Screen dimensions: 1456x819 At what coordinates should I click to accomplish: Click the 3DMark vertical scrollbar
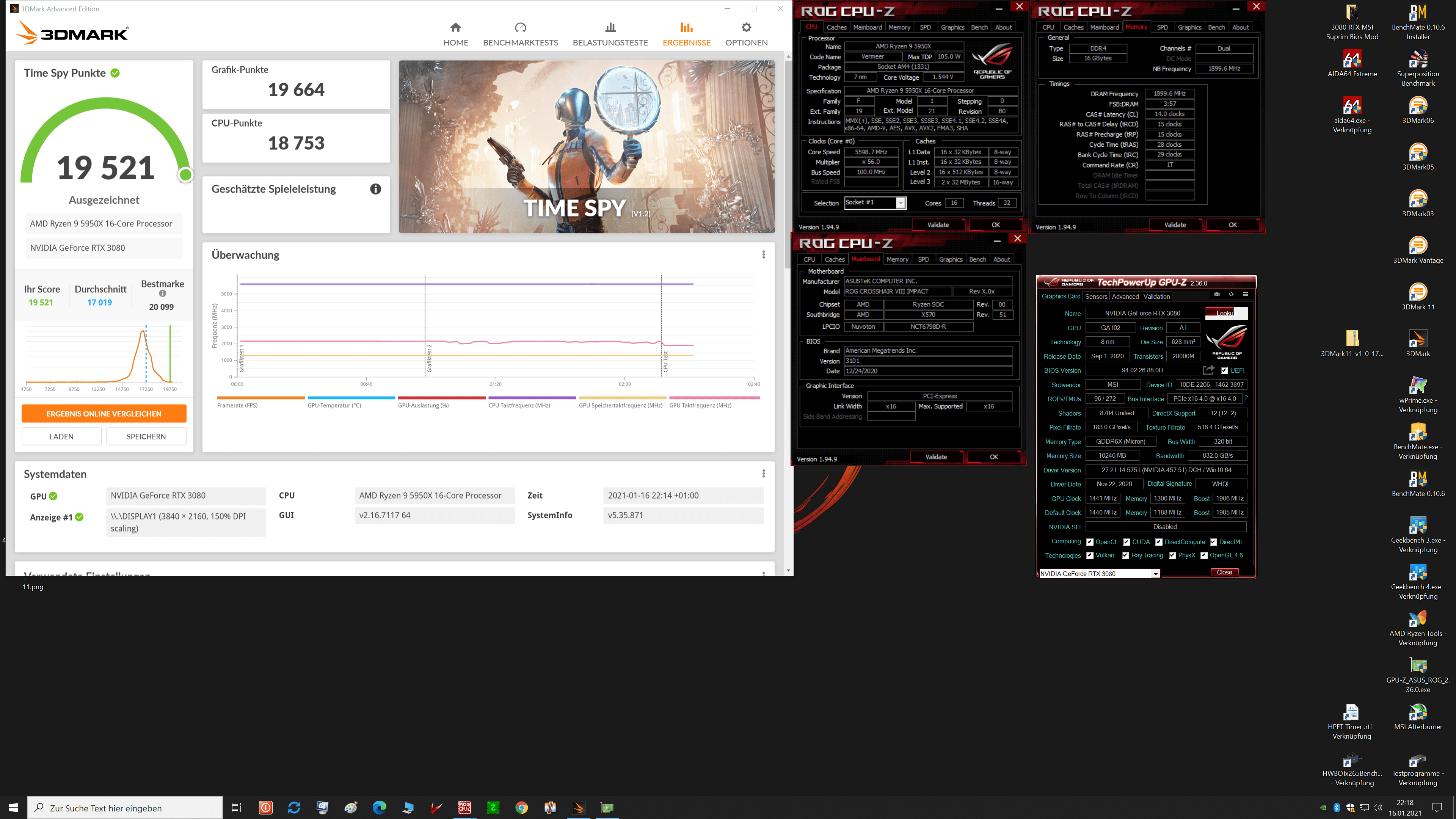(x=788, y=164)
